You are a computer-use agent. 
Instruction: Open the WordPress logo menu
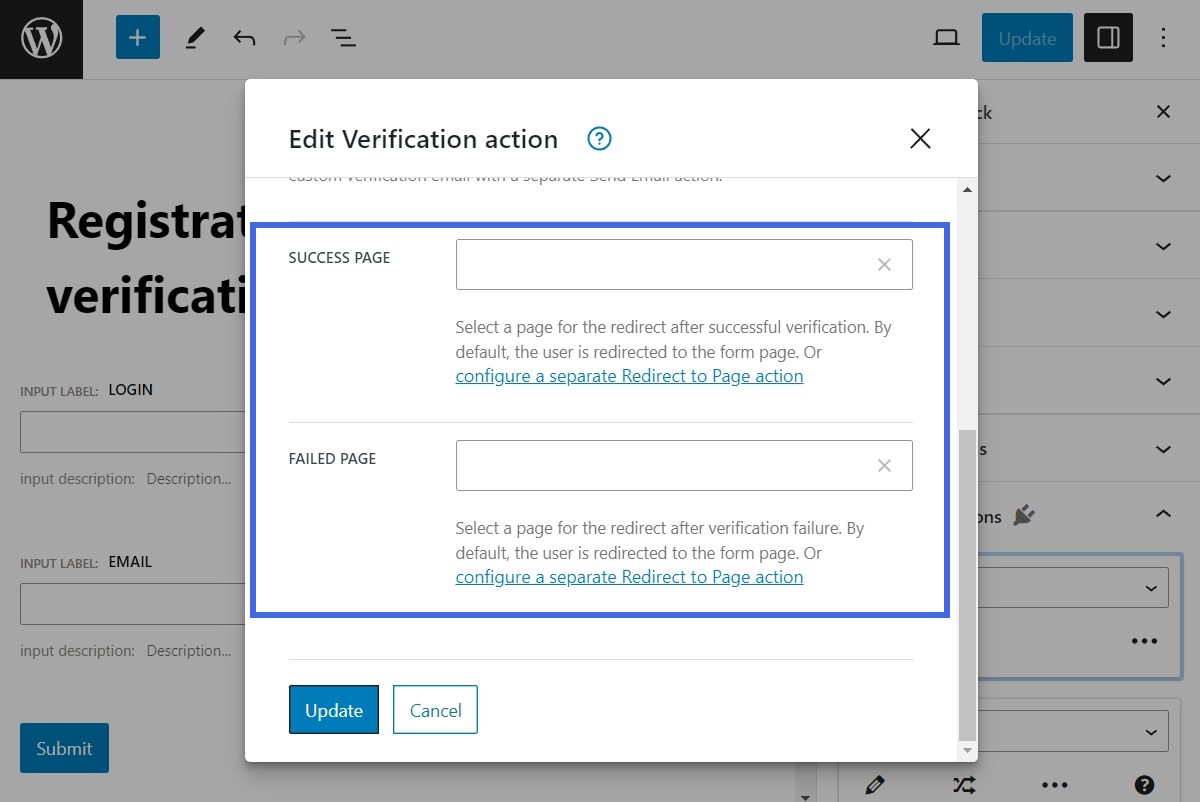click(x=40, y=38)
